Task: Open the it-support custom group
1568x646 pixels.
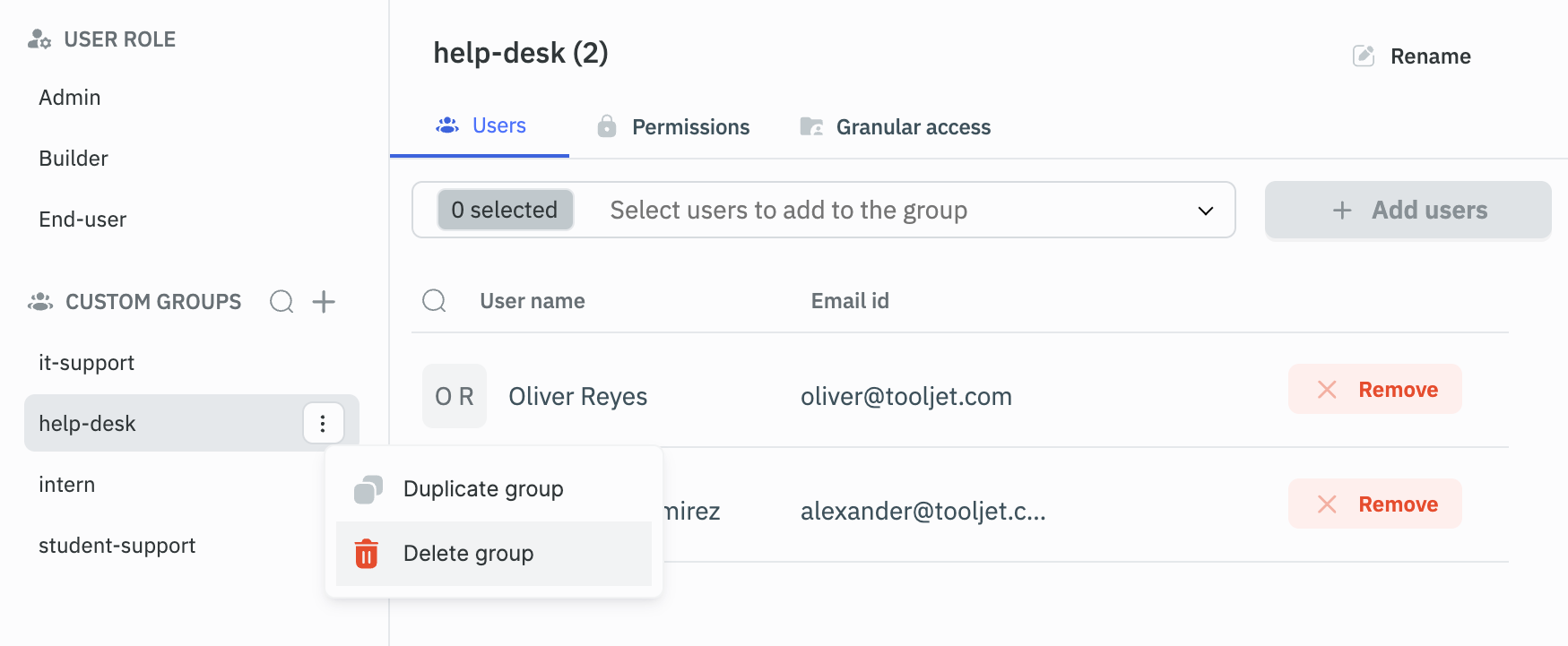Action: [86, 363]
